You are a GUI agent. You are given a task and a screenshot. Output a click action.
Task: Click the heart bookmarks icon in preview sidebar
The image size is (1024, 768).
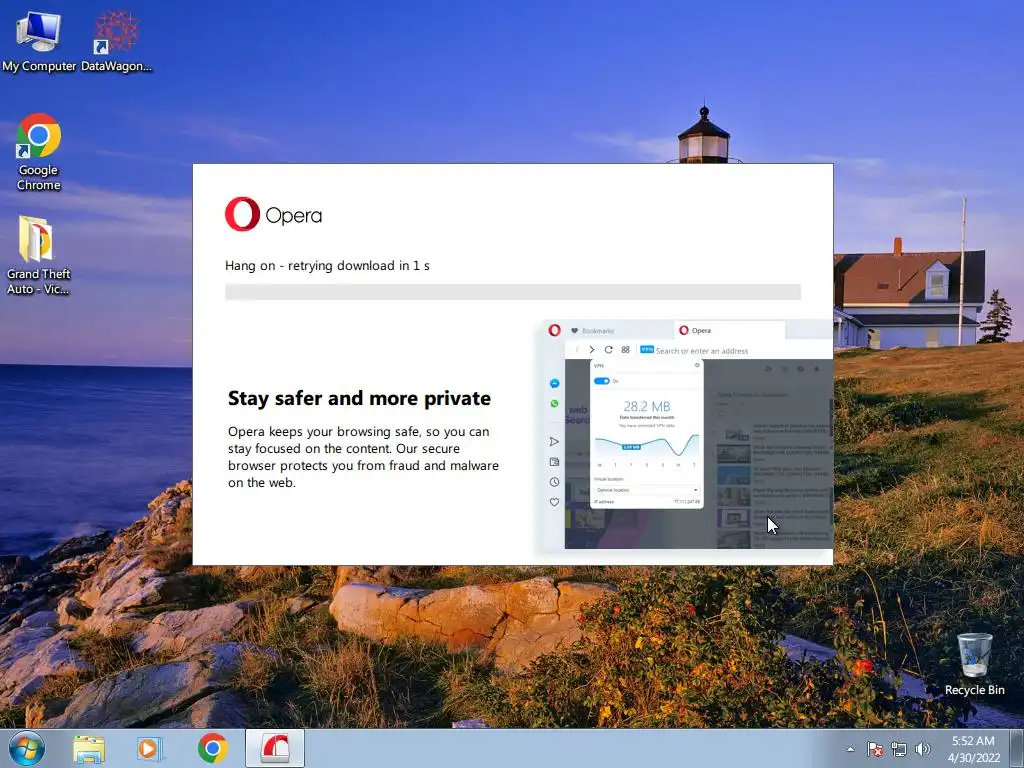click(554, 502)
